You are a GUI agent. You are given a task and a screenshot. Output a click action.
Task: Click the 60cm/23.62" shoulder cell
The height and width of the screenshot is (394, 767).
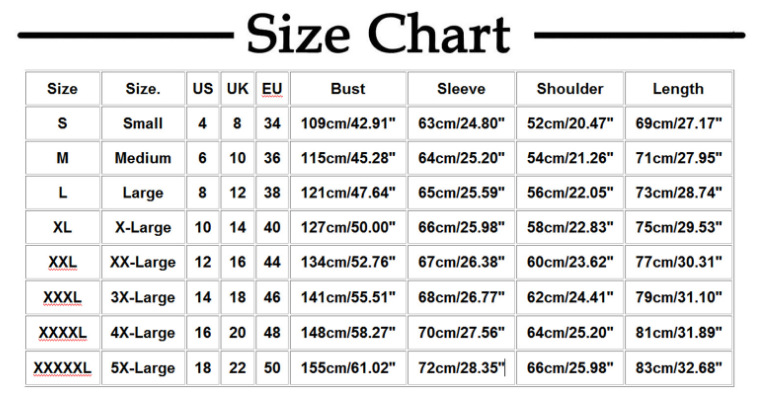(x=570, y=262)
